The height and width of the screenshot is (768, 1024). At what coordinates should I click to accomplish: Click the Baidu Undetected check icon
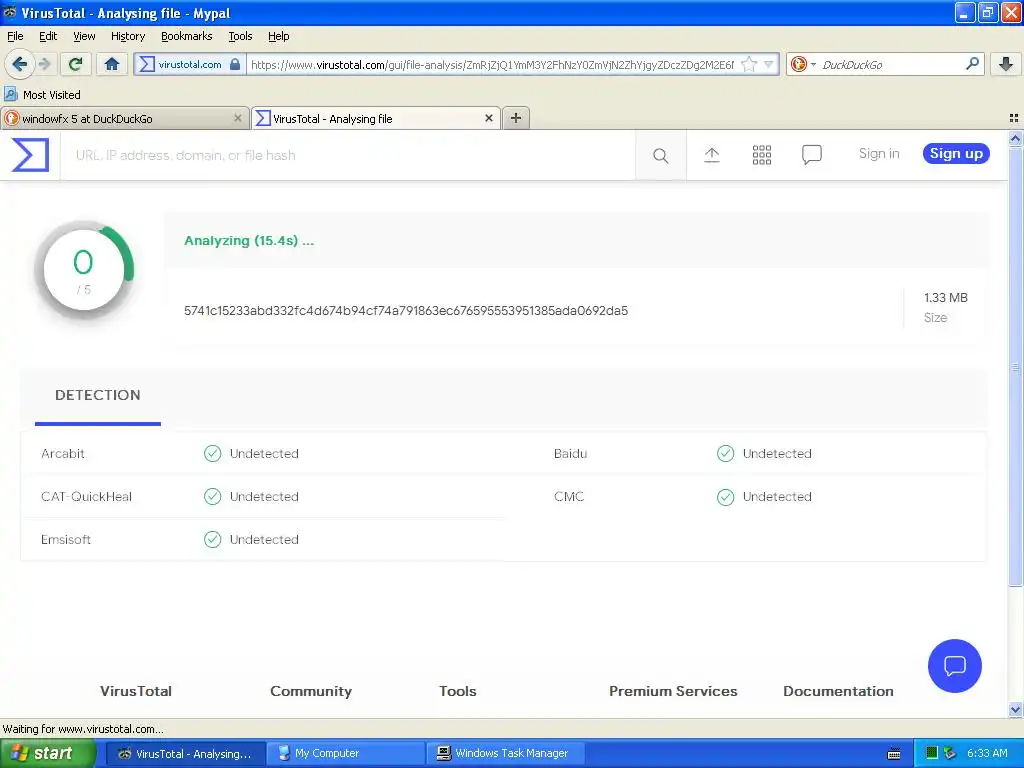(x=726, y=453)
